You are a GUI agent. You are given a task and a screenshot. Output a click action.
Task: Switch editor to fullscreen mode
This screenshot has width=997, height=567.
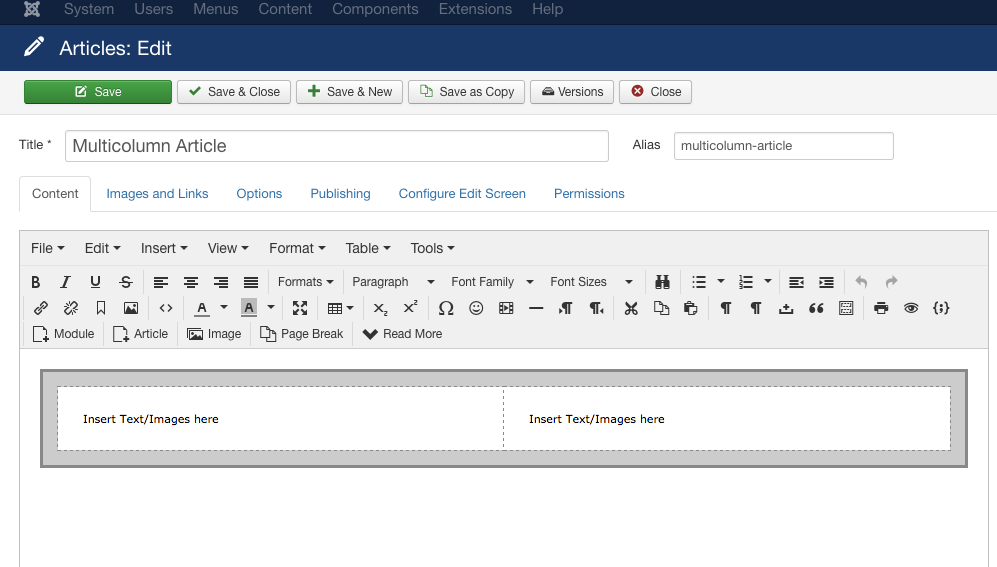(300, 308)
